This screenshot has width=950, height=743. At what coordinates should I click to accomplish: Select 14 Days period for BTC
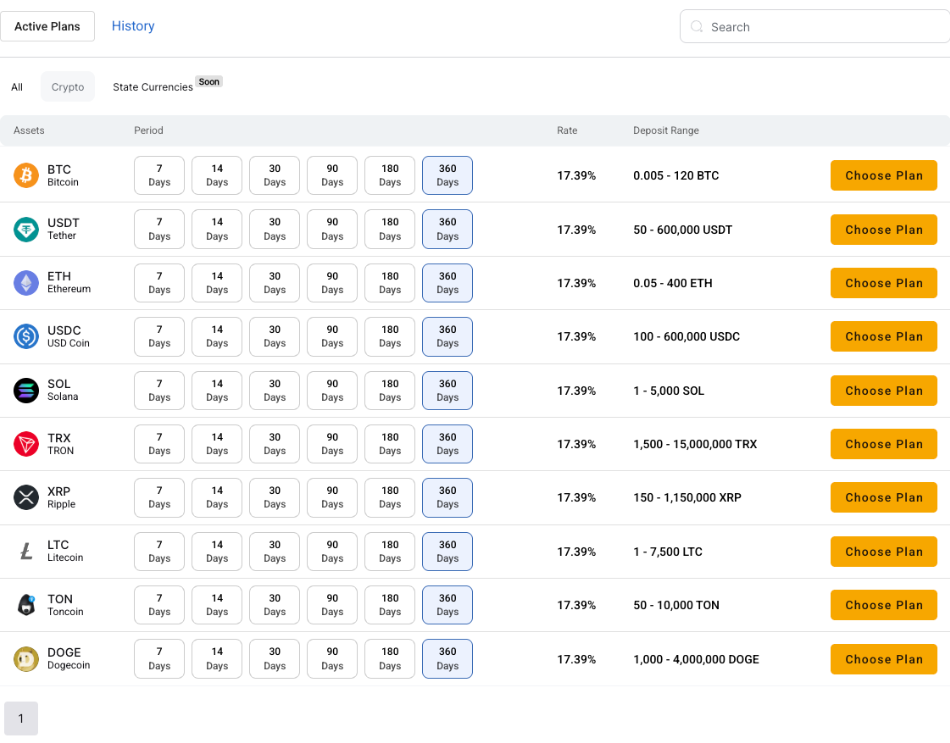click(217, 175)
